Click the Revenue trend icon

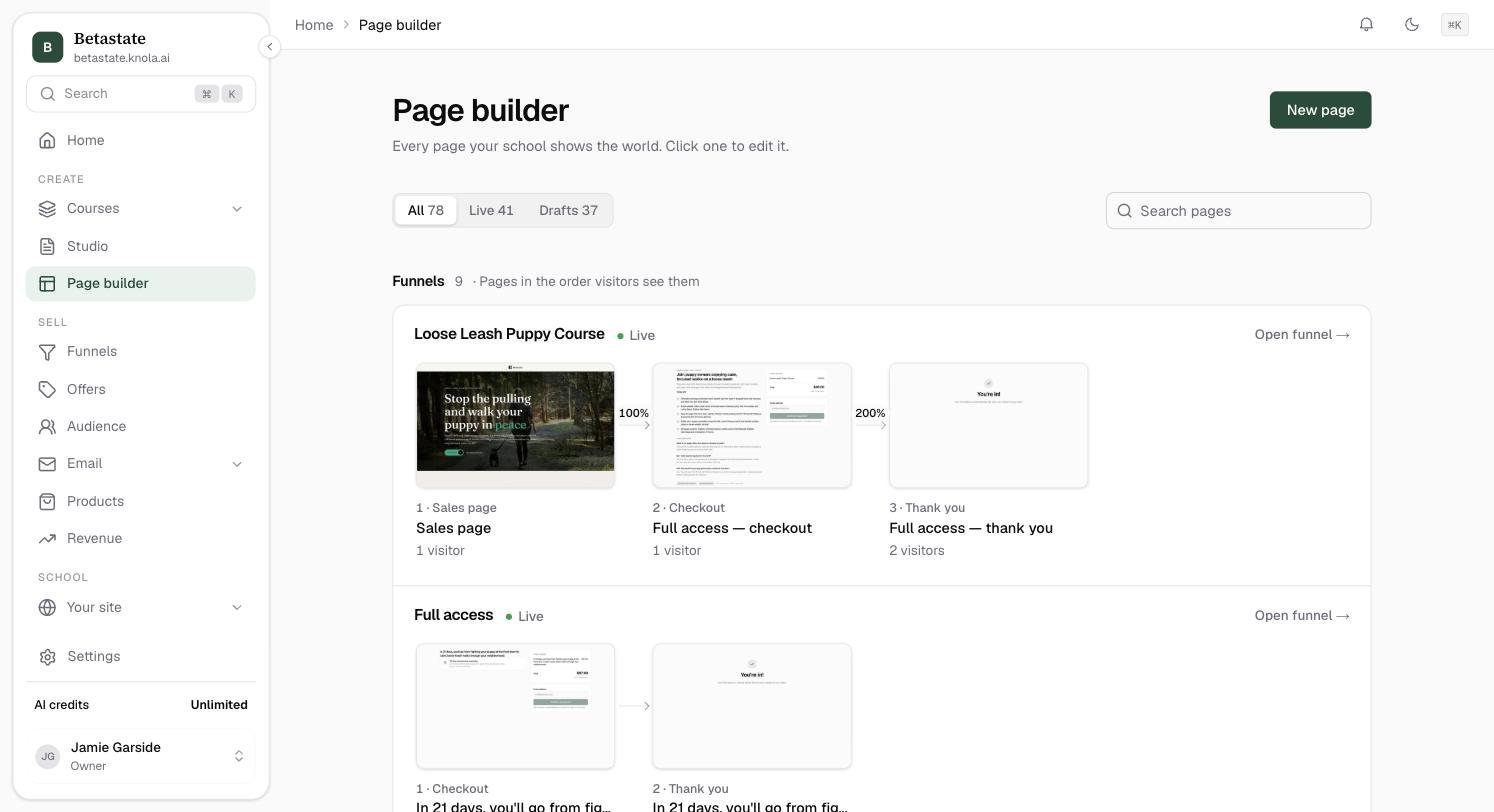pos(47,539)
